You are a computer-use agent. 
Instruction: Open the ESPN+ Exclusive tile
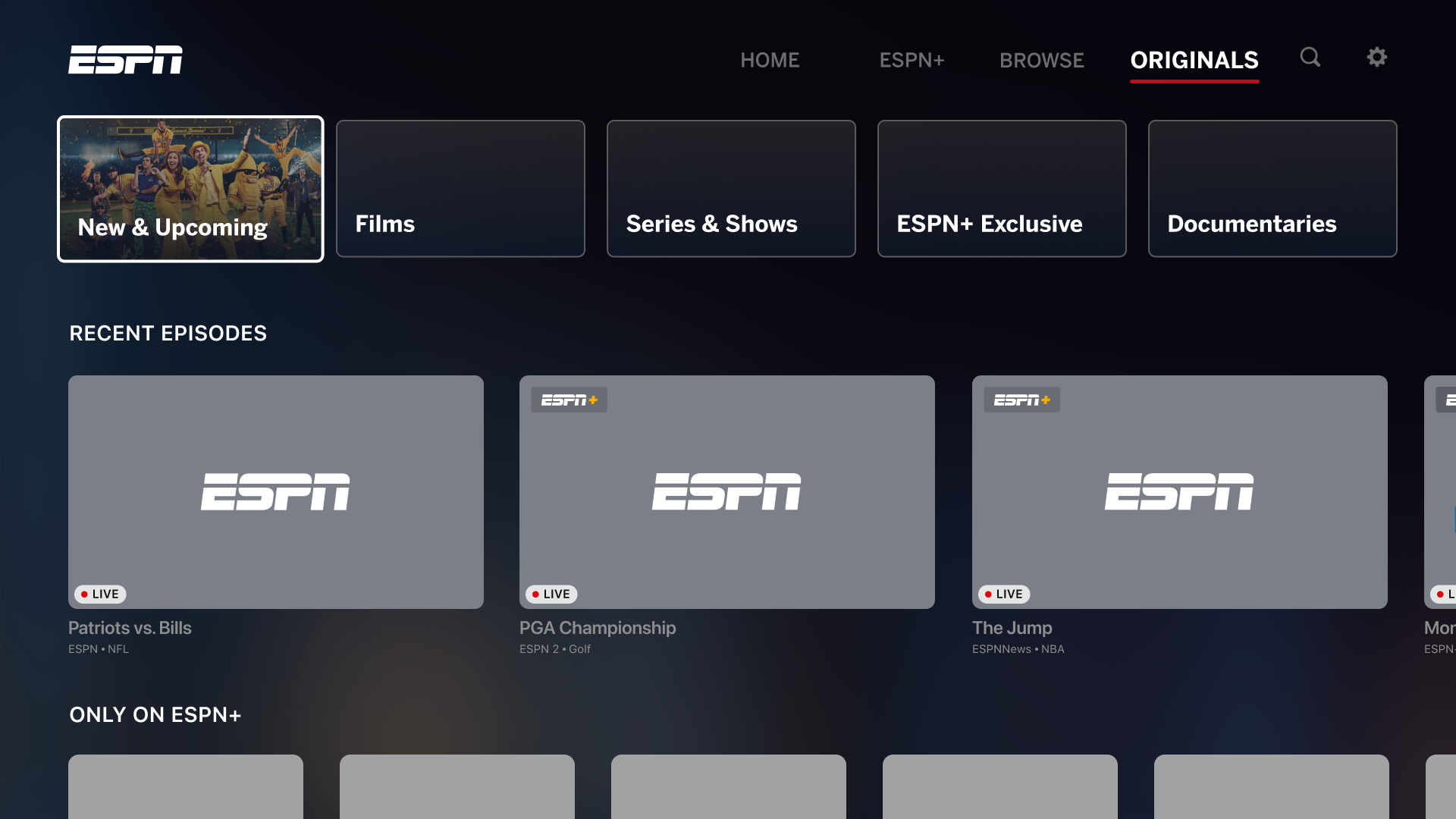[1002, 189]
